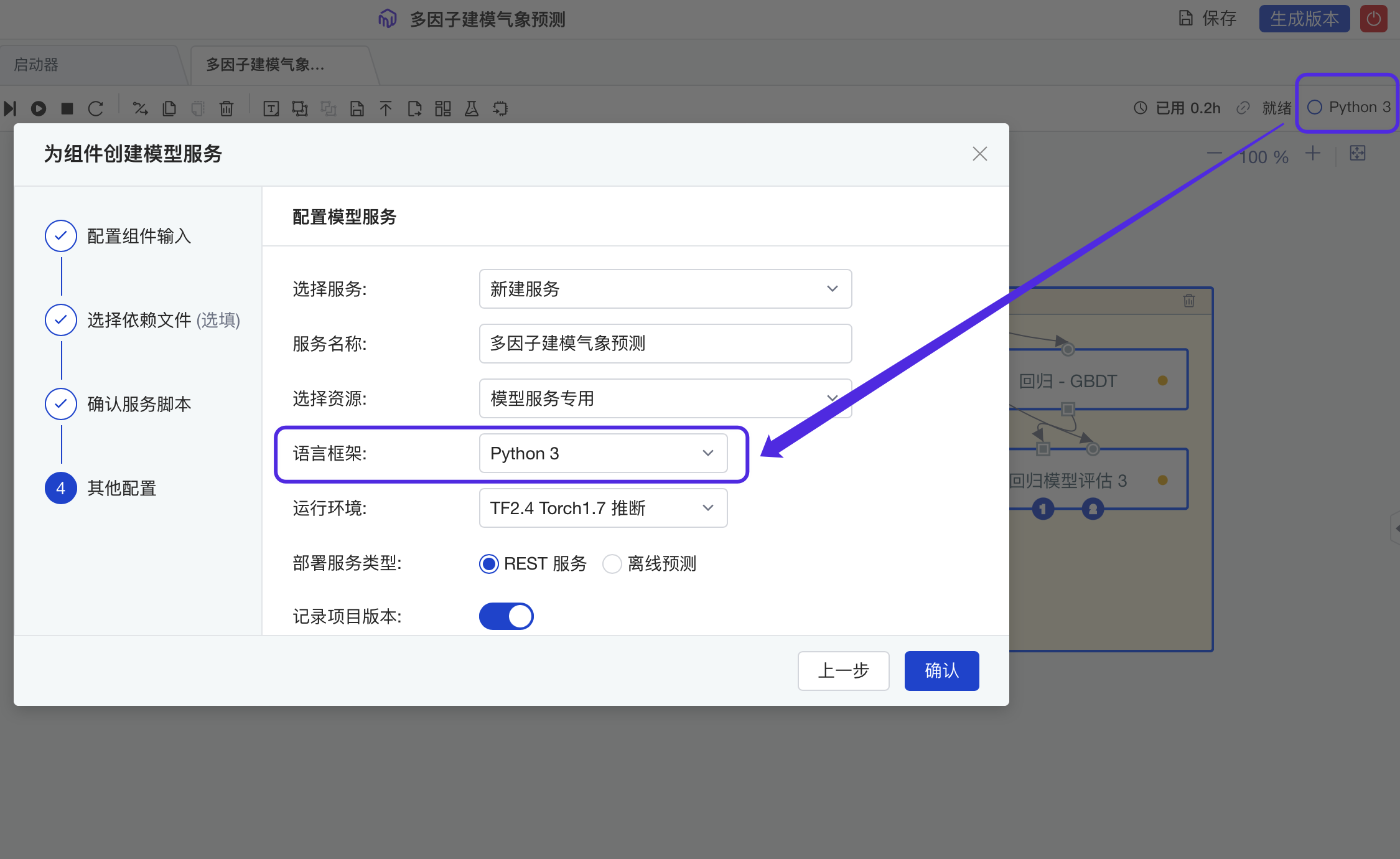The width and height of the screenshot is (1400, 859).
Task: Click the floppy-disk save icon in the toolbar
Action: (357, 109)
